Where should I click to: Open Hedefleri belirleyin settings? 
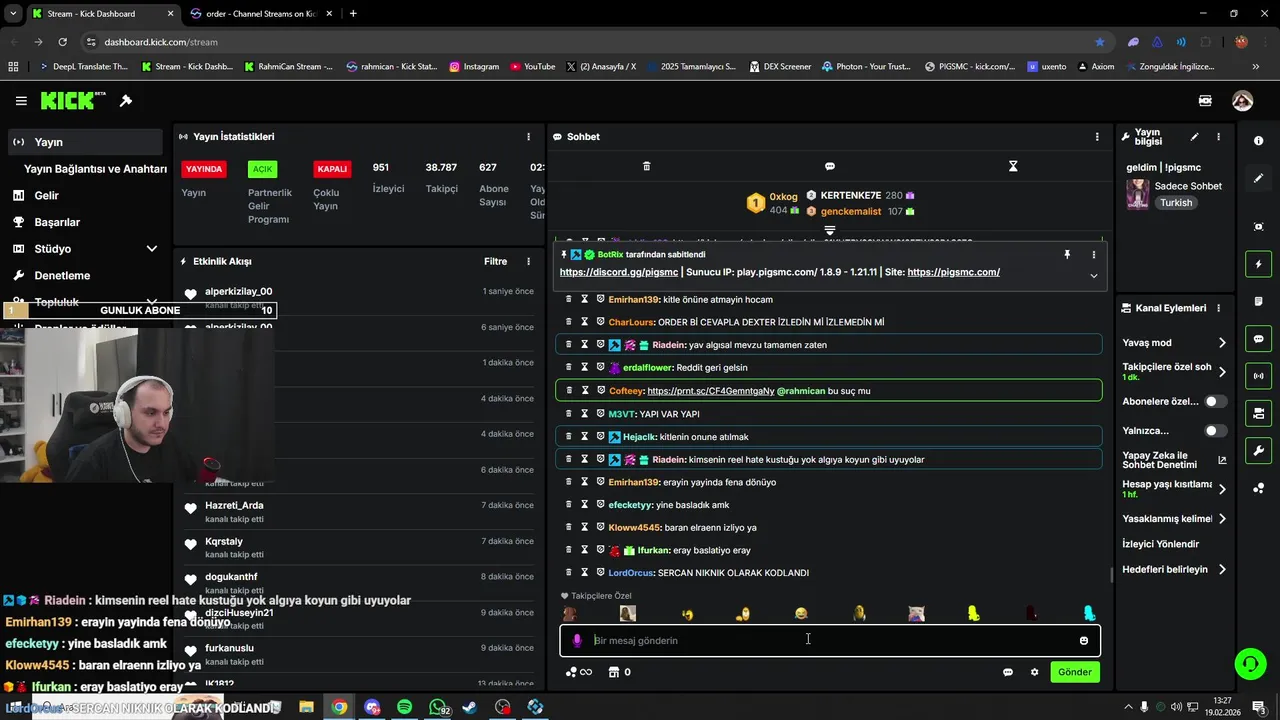pos(1174,570)
